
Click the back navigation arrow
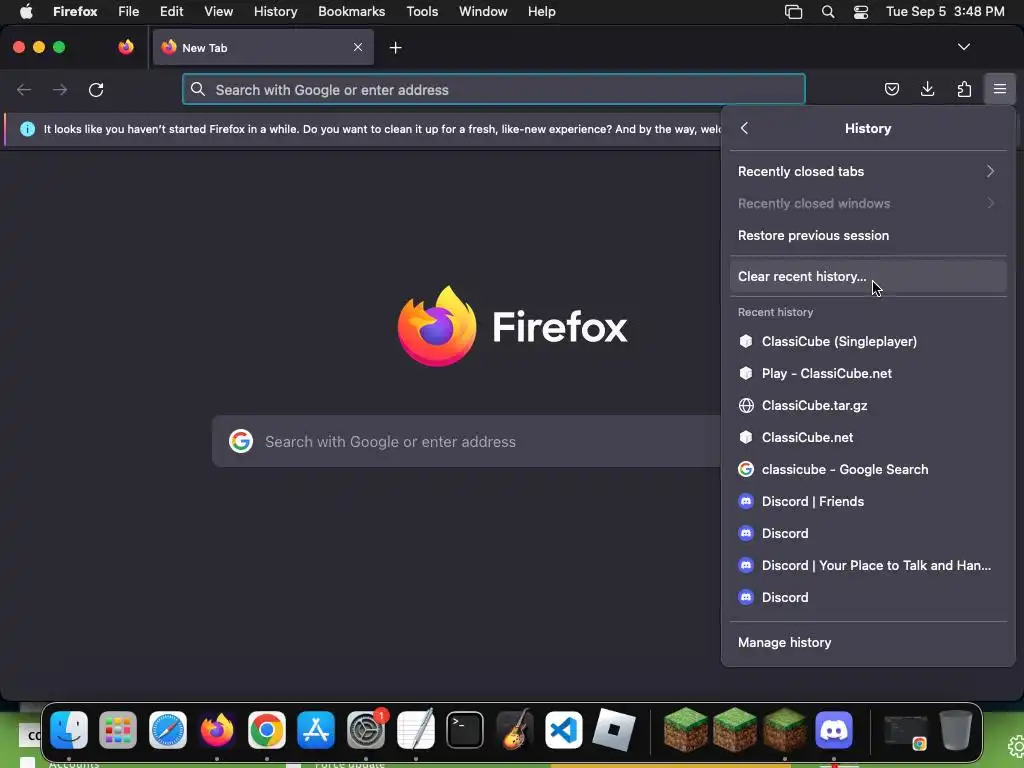(x=24, y=89)
